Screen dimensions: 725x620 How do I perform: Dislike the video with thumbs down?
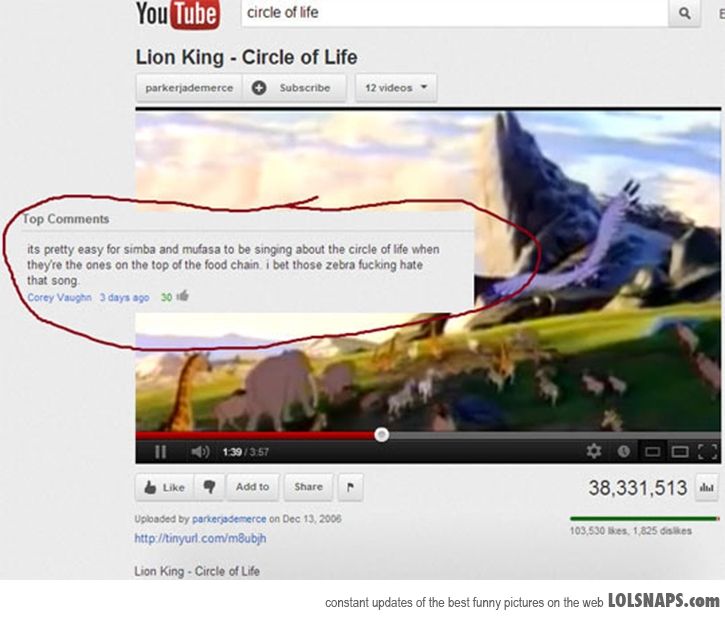(209, 487)
